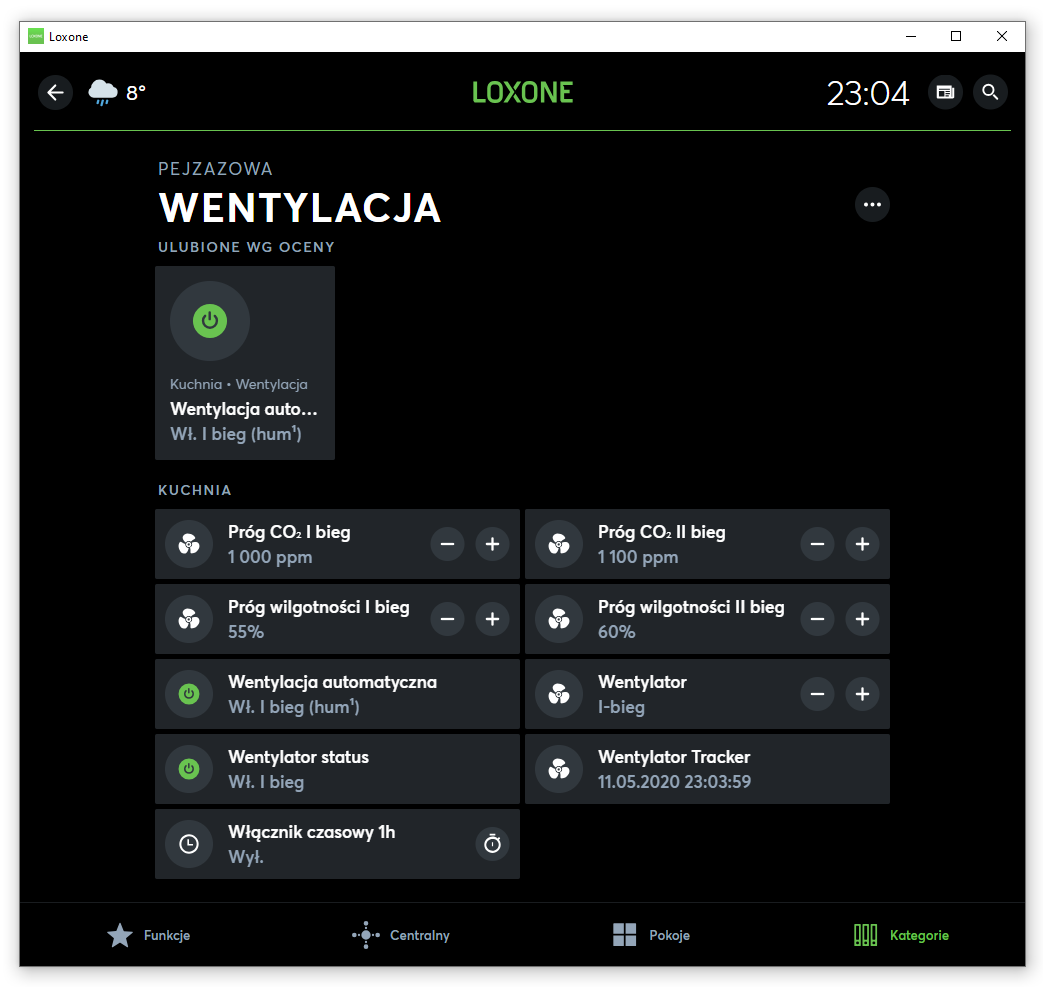Increase Próg wilgotności II bieg value
This screenshot has width=1048, height=989.
click(x=862, y=619)
